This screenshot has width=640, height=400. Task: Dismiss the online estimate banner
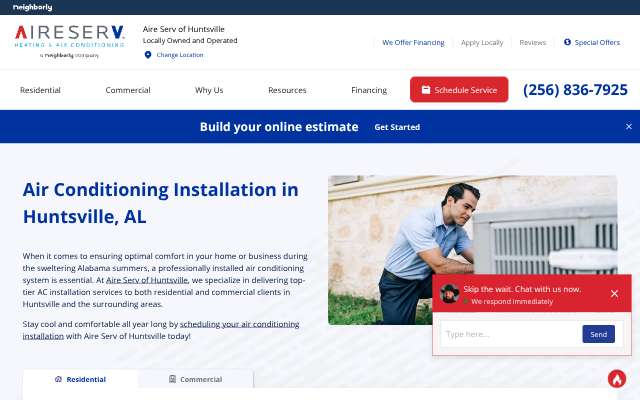(629, 127)
